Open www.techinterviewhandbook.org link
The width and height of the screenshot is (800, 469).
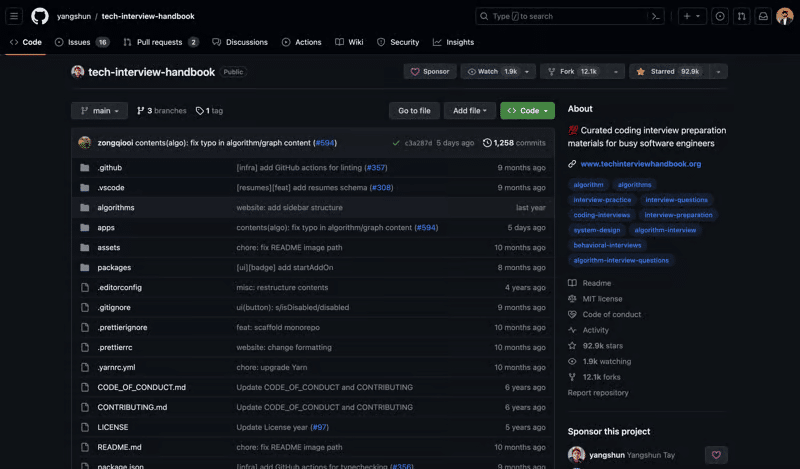[640, 164]
